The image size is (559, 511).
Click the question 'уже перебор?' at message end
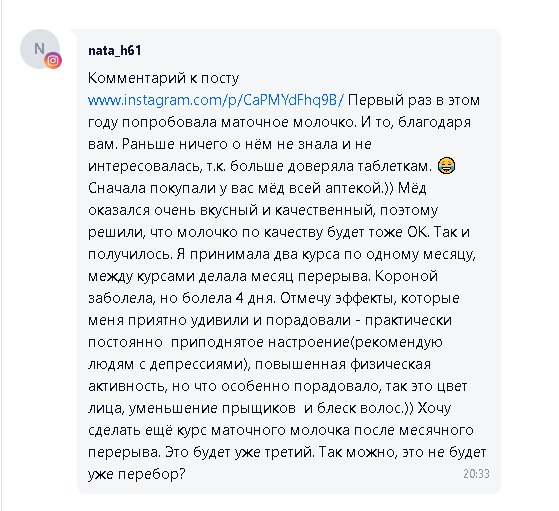tap(137, 475)
